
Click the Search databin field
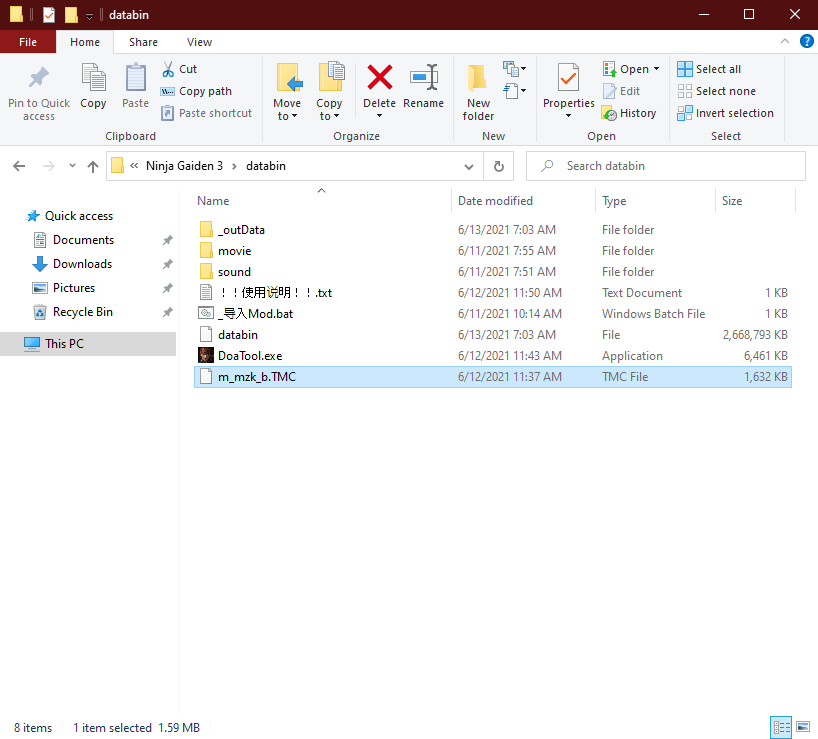tap(666, 166)
